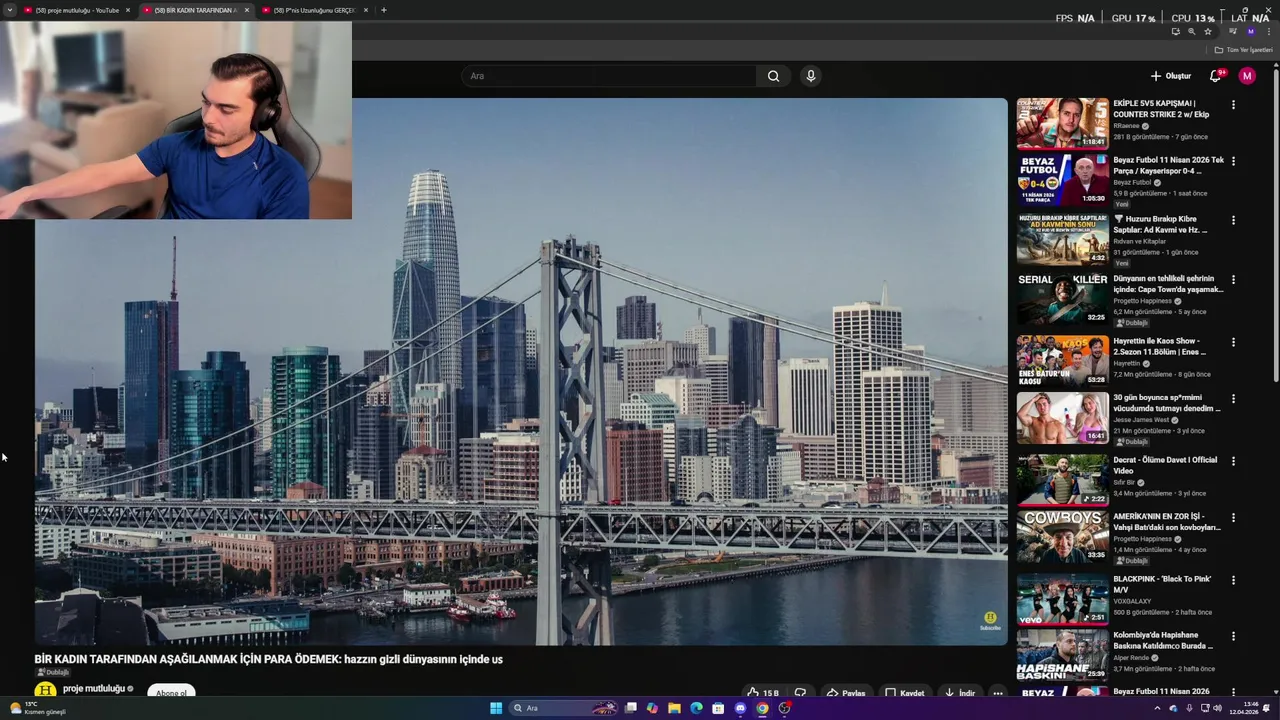Focus the YouTube Ara search field
1280x720 pixels.
[610, 76]
